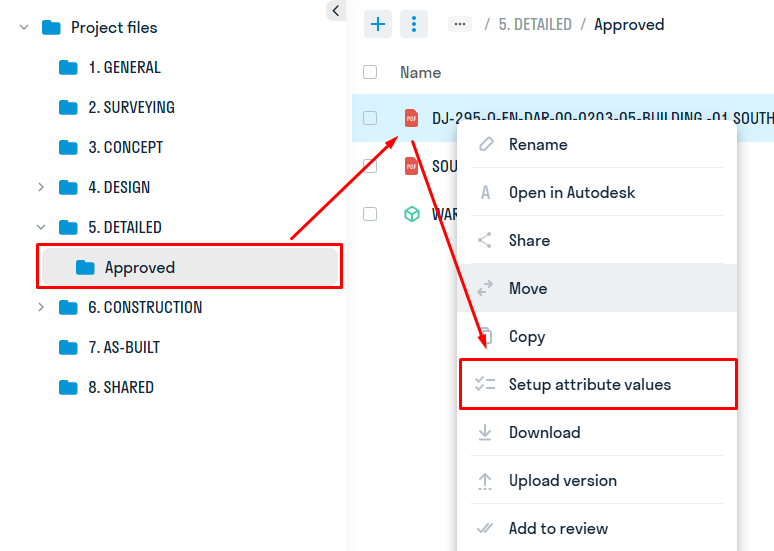Screen dimensions: 774x551
Task: Open the 2. SURVEYING folder
Action: point(131,107)
